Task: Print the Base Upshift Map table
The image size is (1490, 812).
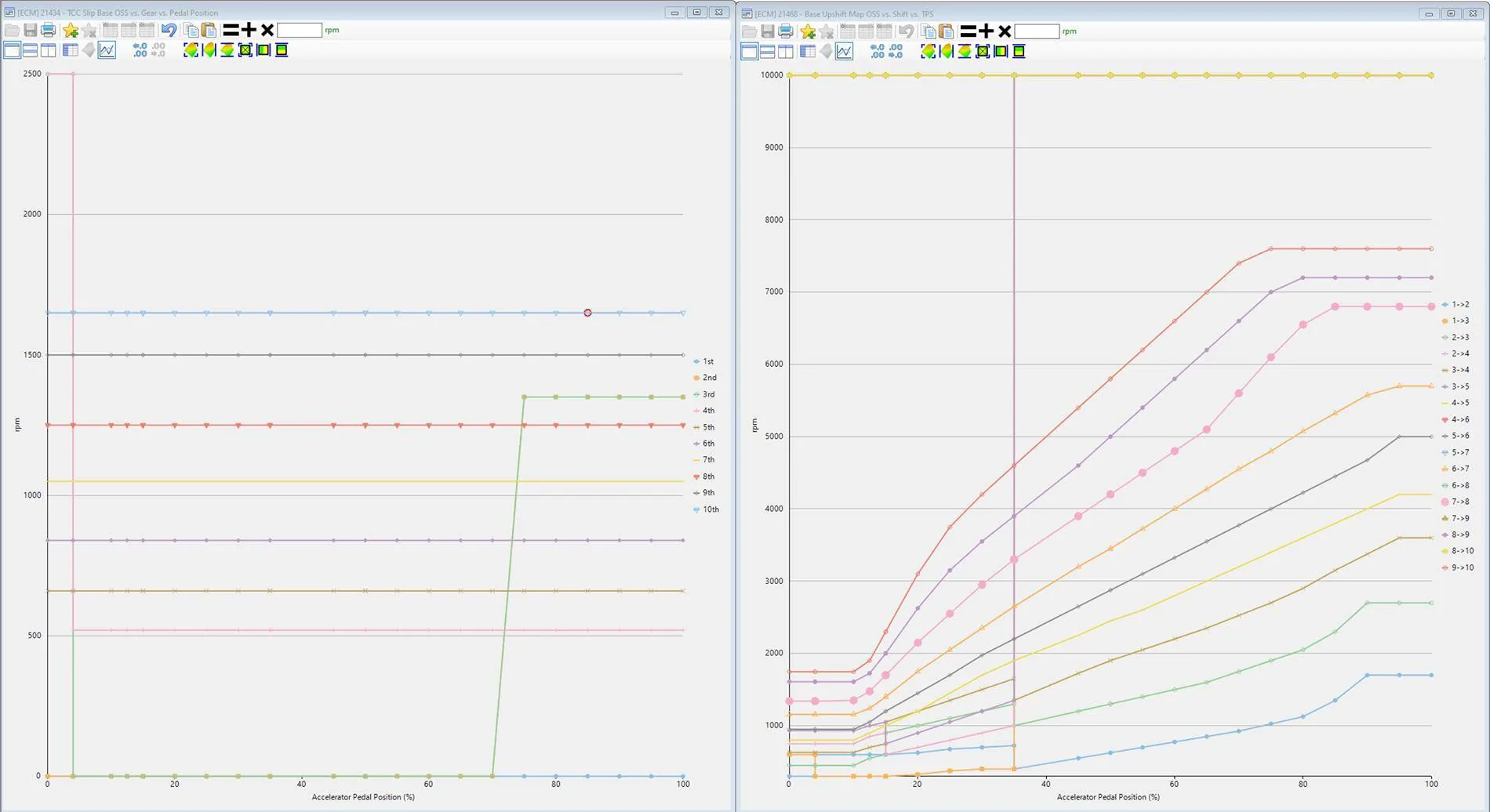Action: pyautogui.click(x=785, y=31)
